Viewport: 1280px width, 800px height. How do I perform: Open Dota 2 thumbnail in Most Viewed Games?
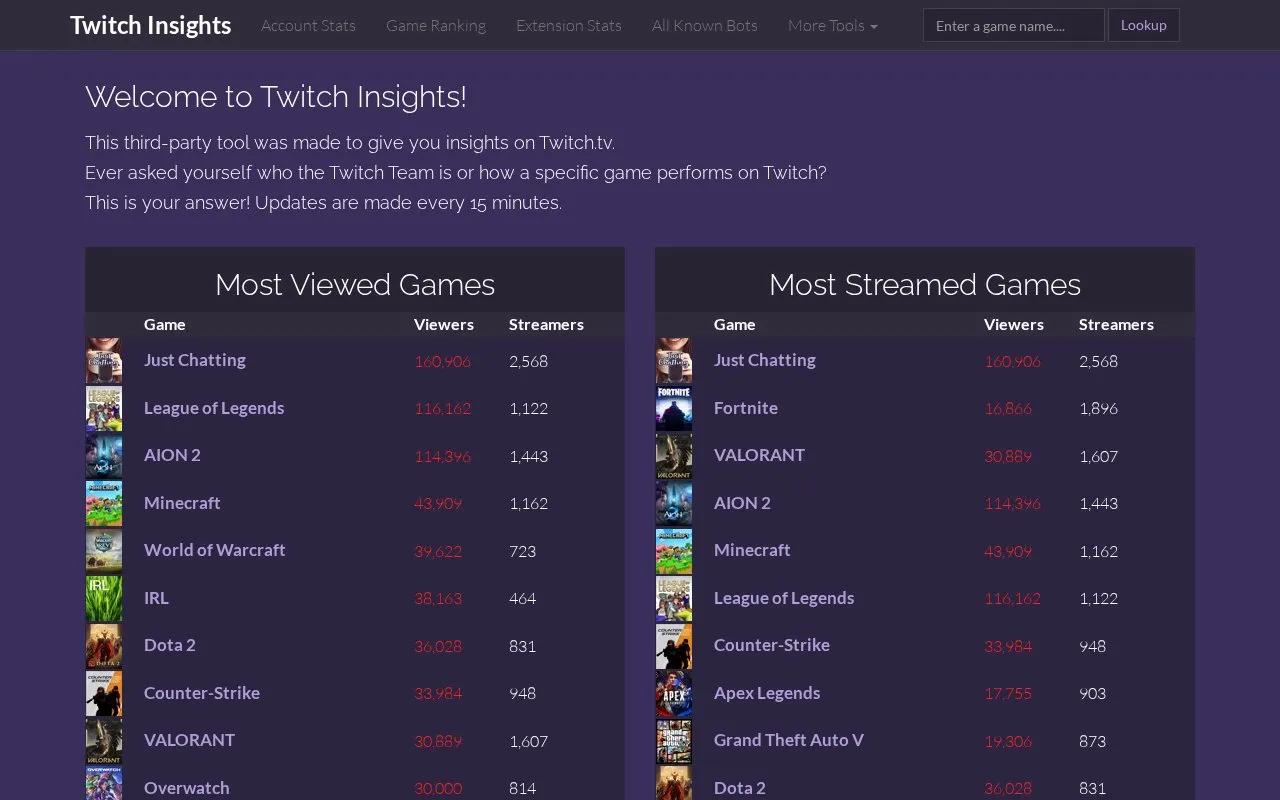104,646
